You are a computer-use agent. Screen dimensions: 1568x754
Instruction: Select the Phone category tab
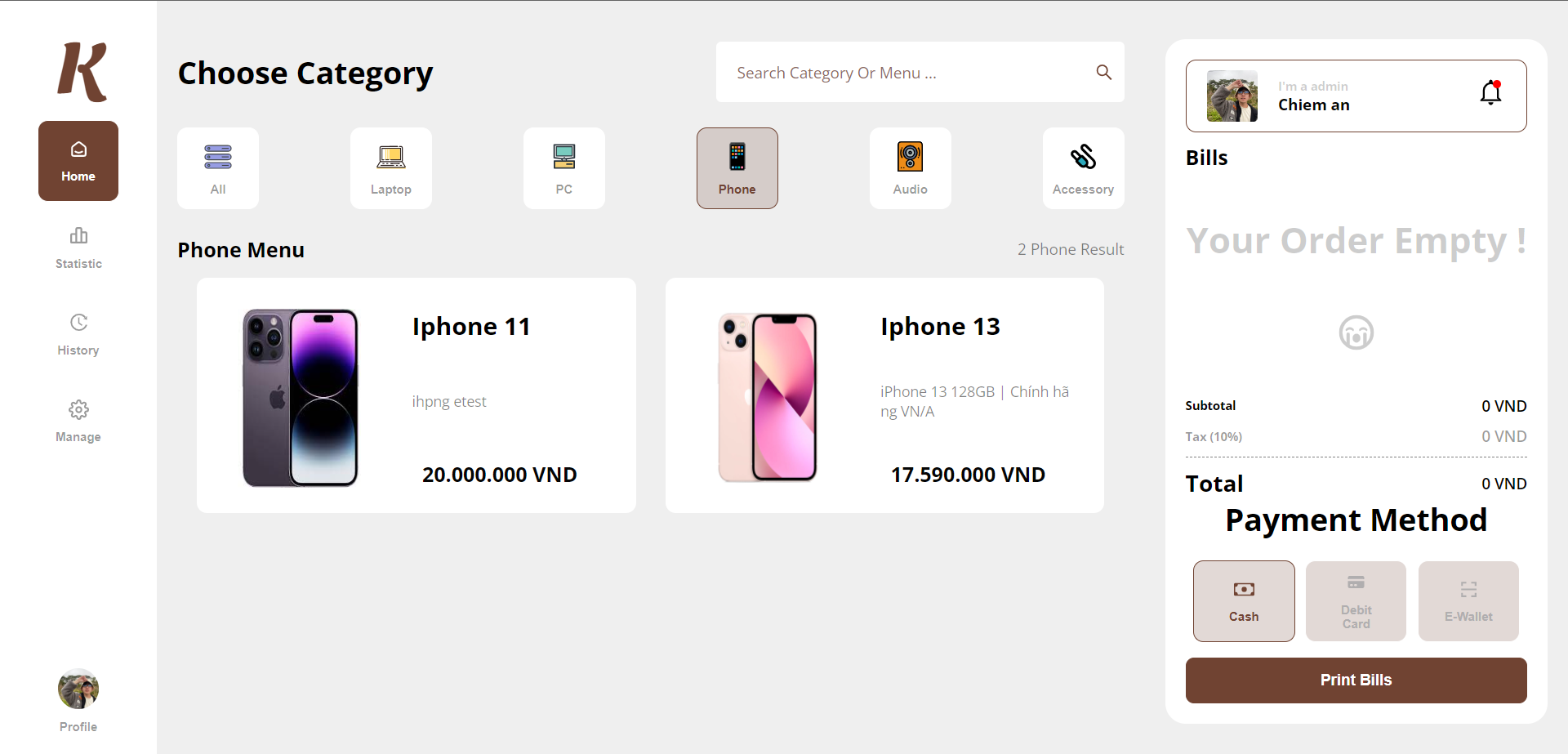[x=737, y=168]
